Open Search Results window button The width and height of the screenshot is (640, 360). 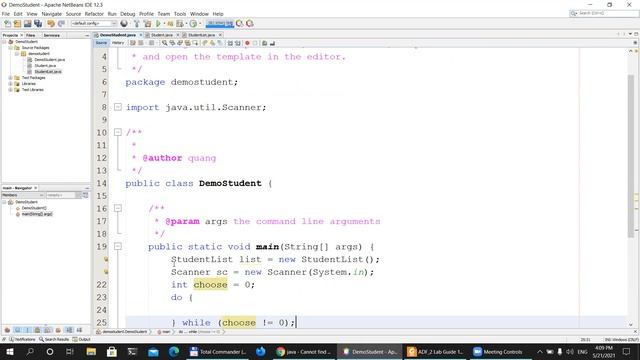click(x=54, y=339)
